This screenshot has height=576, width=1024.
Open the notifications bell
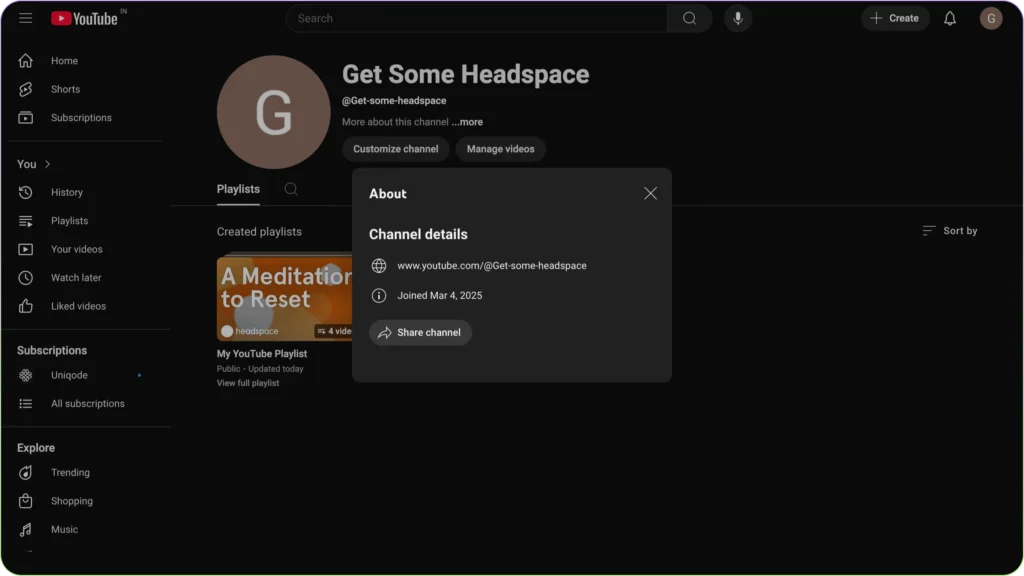(949, 17)
